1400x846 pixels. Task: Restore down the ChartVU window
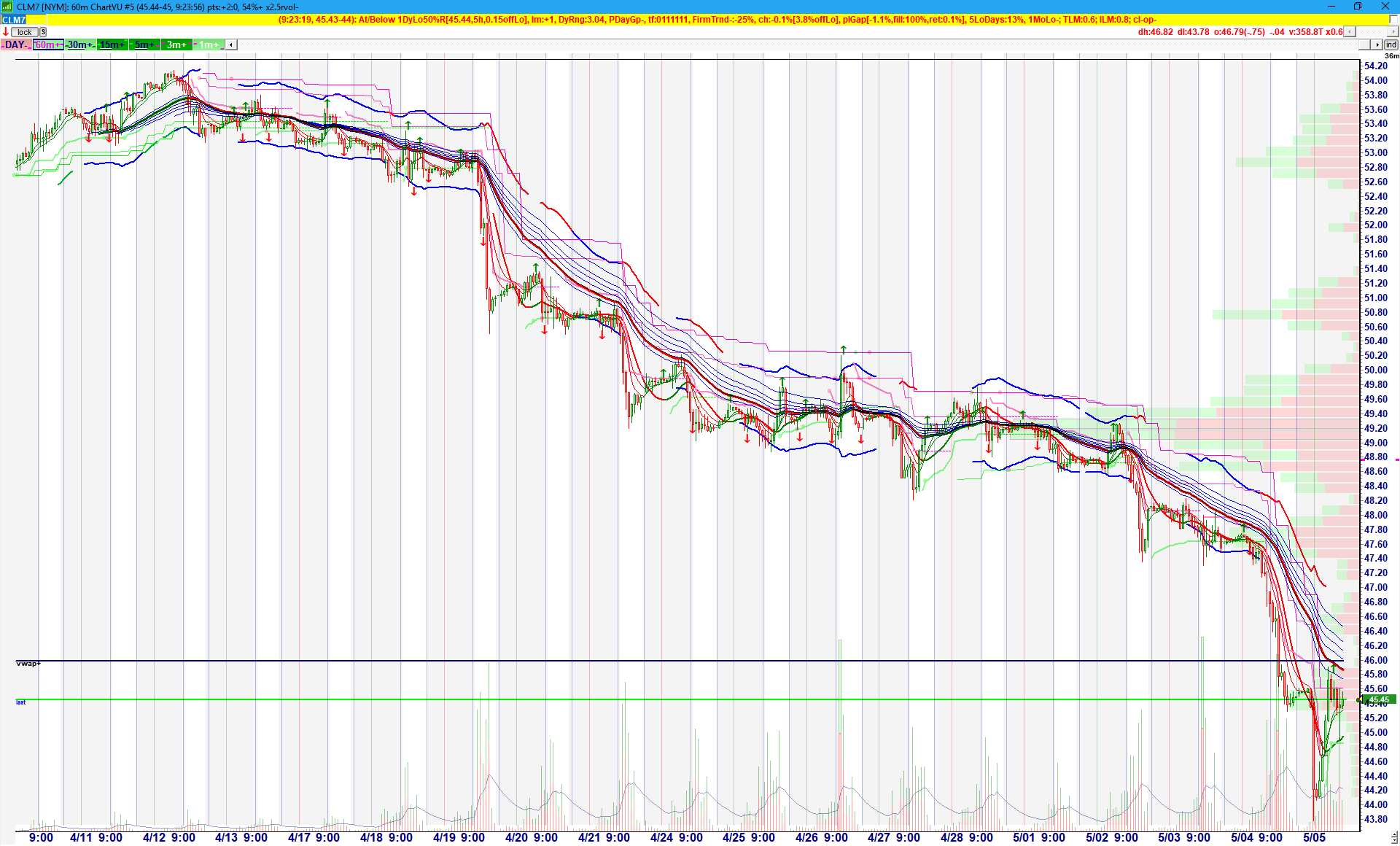click(1358, 7)
